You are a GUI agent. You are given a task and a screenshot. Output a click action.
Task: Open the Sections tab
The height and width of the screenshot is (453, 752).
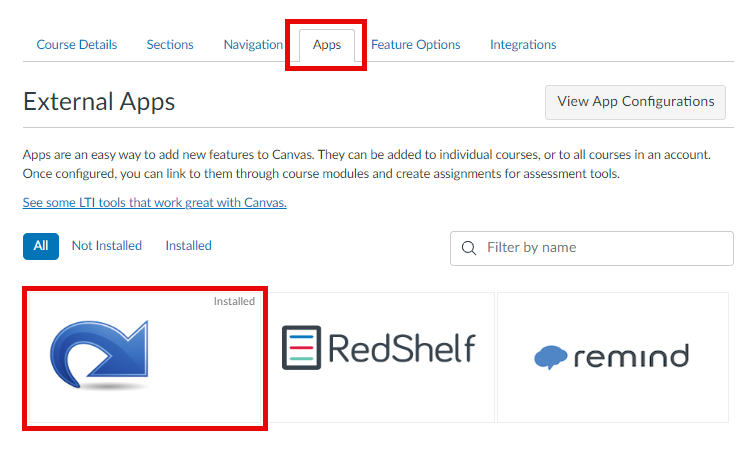tap(170, 45)
